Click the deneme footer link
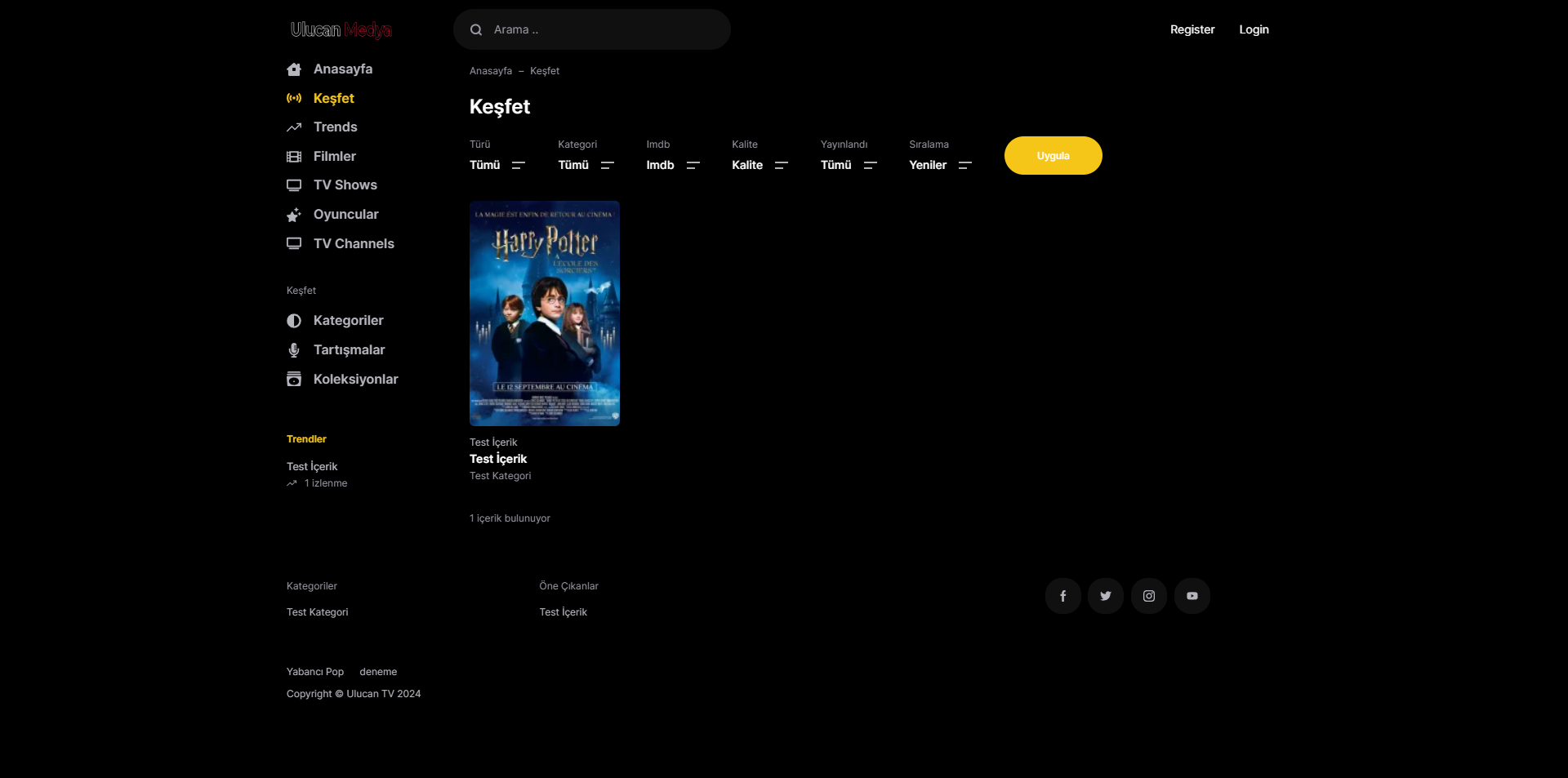The height and width of the screenshot is (778, 1568). pyautogui.click(x=378, y=672)
